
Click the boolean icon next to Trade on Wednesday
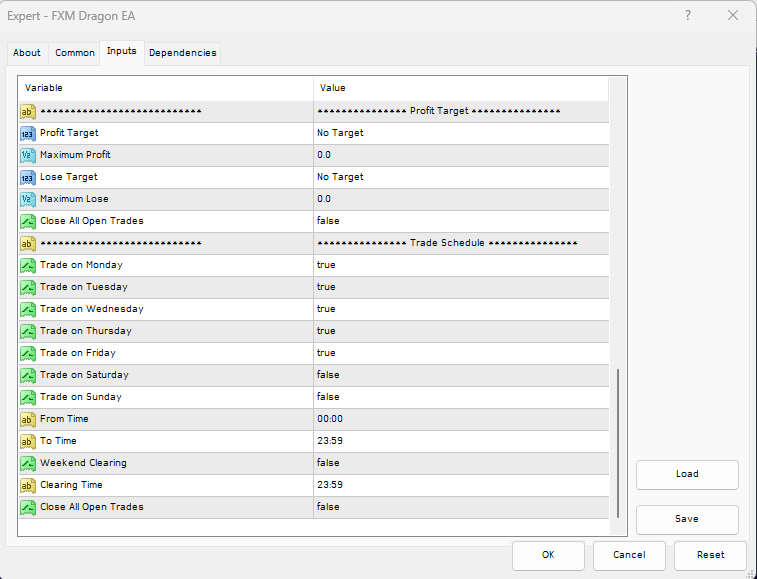pyautogui.click(x=28, y=310)
